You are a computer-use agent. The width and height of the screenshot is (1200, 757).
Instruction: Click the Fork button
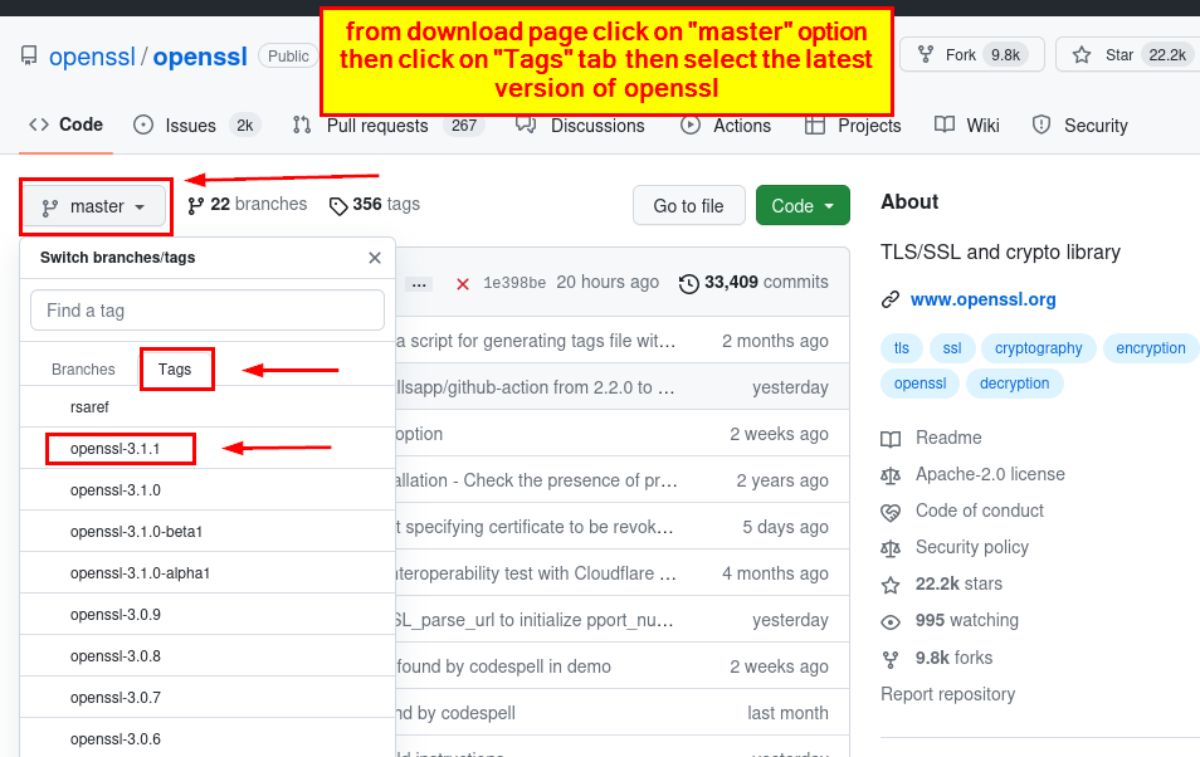click(971, 55)
